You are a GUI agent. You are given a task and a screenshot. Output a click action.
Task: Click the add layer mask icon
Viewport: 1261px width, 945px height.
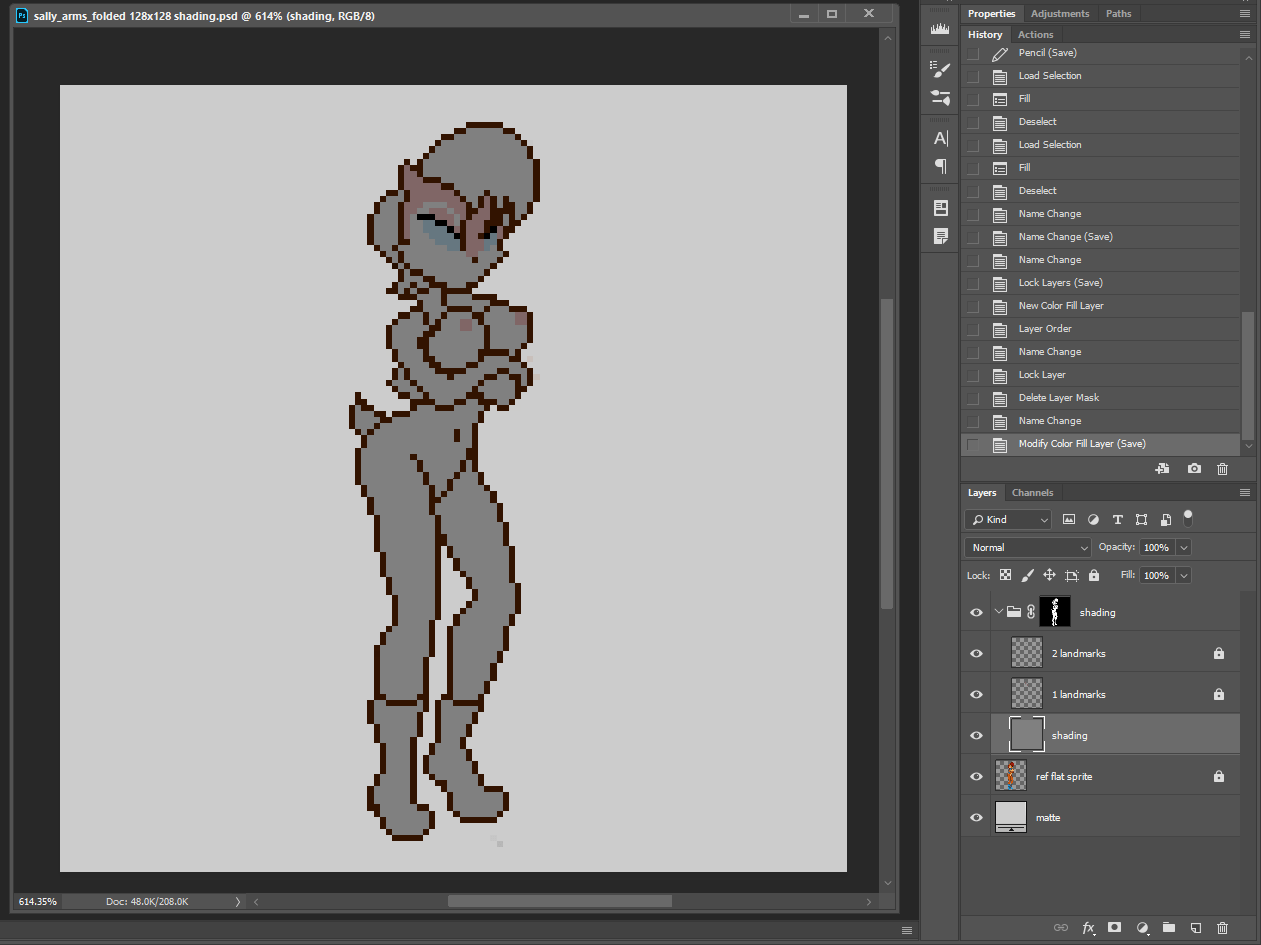click(x=1114, y=928)
